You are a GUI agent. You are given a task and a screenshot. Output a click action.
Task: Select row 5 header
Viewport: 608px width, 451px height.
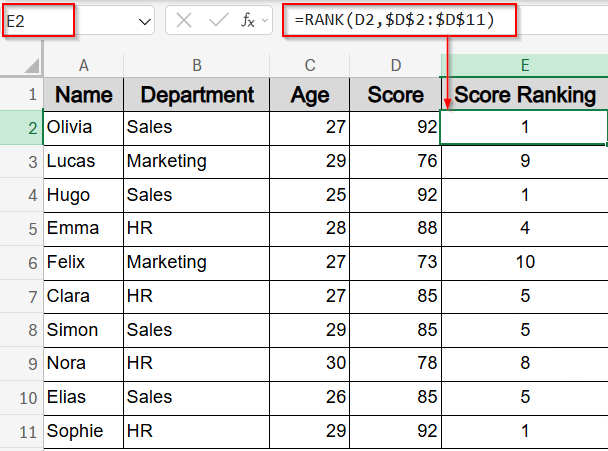[22, 229]
